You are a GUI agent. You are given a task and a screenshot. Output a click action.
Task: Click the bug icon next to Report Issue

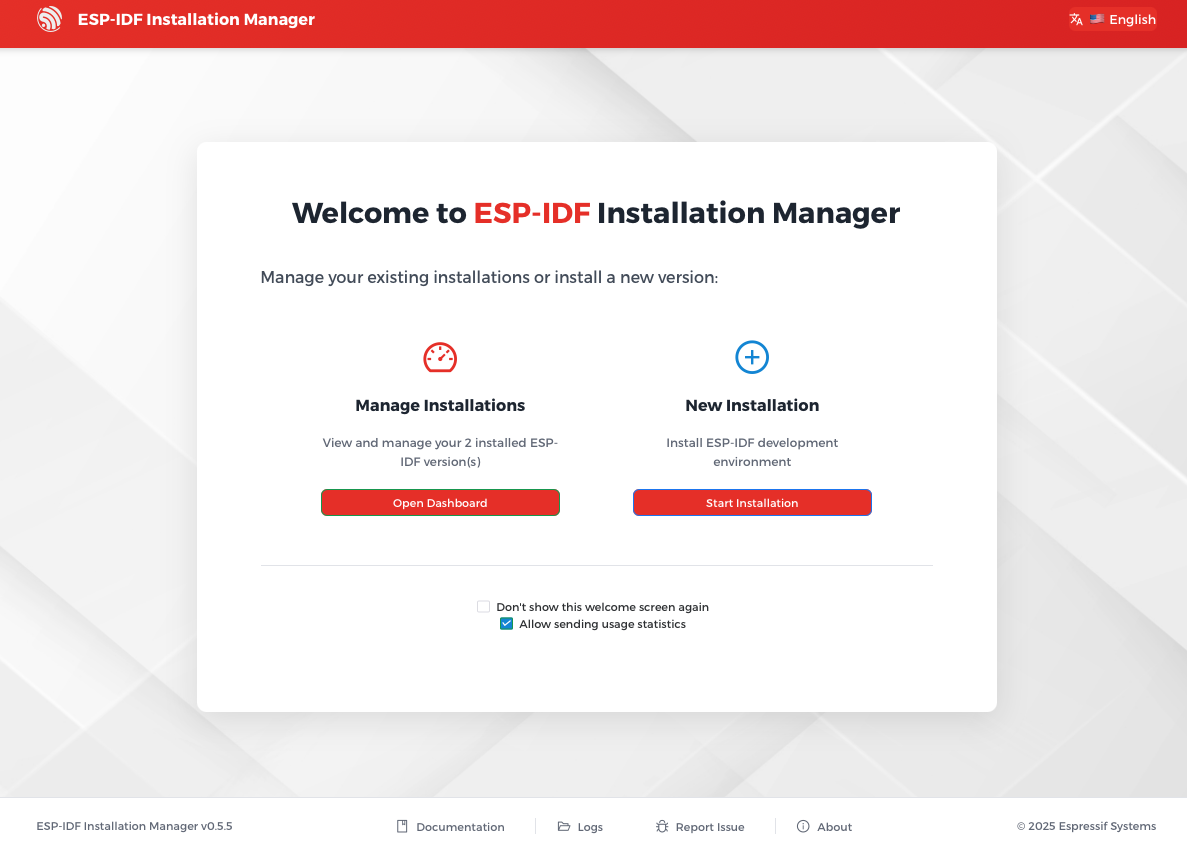coord(661,826)
